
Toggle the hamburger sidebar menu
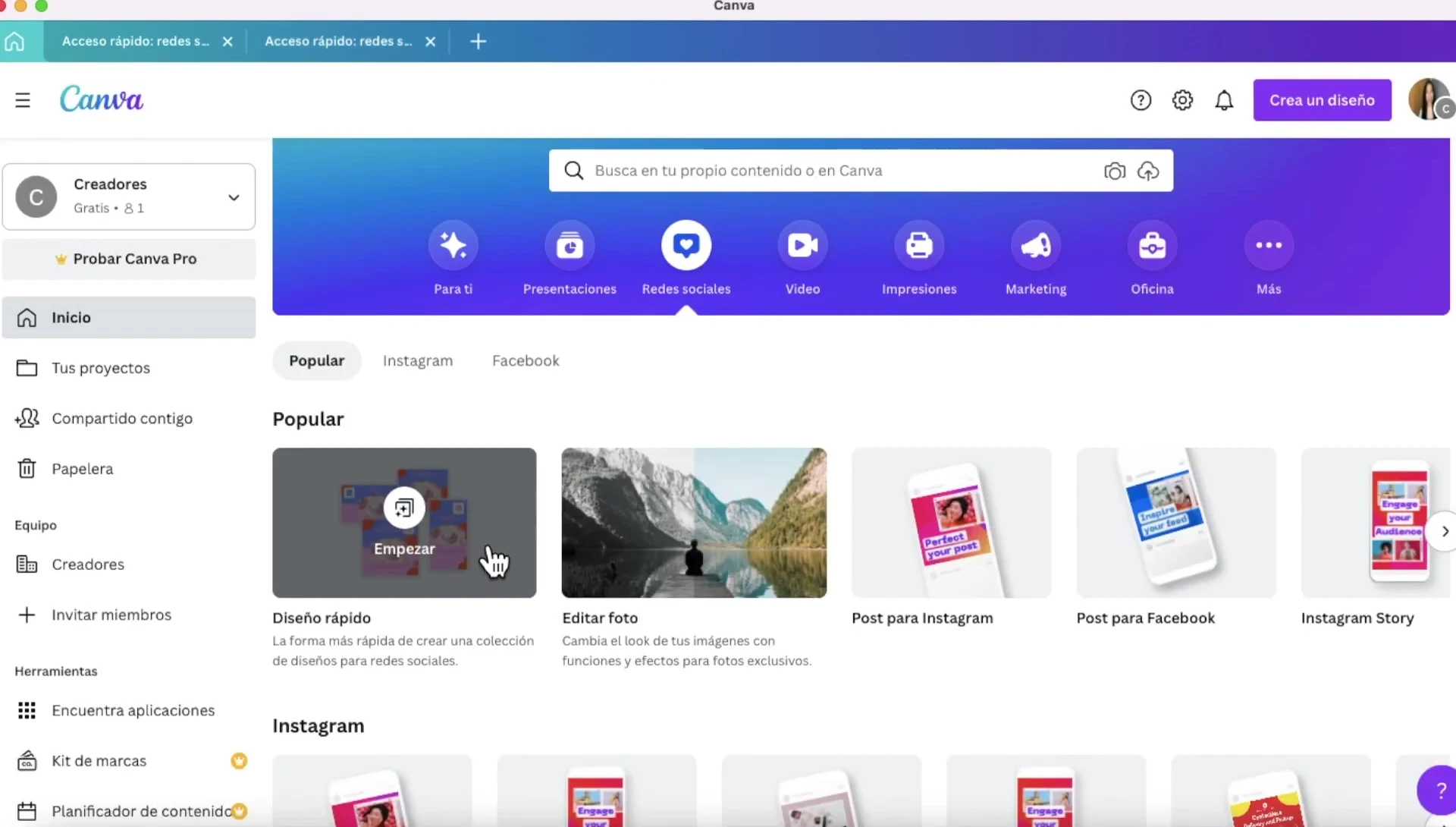(23, 100)
